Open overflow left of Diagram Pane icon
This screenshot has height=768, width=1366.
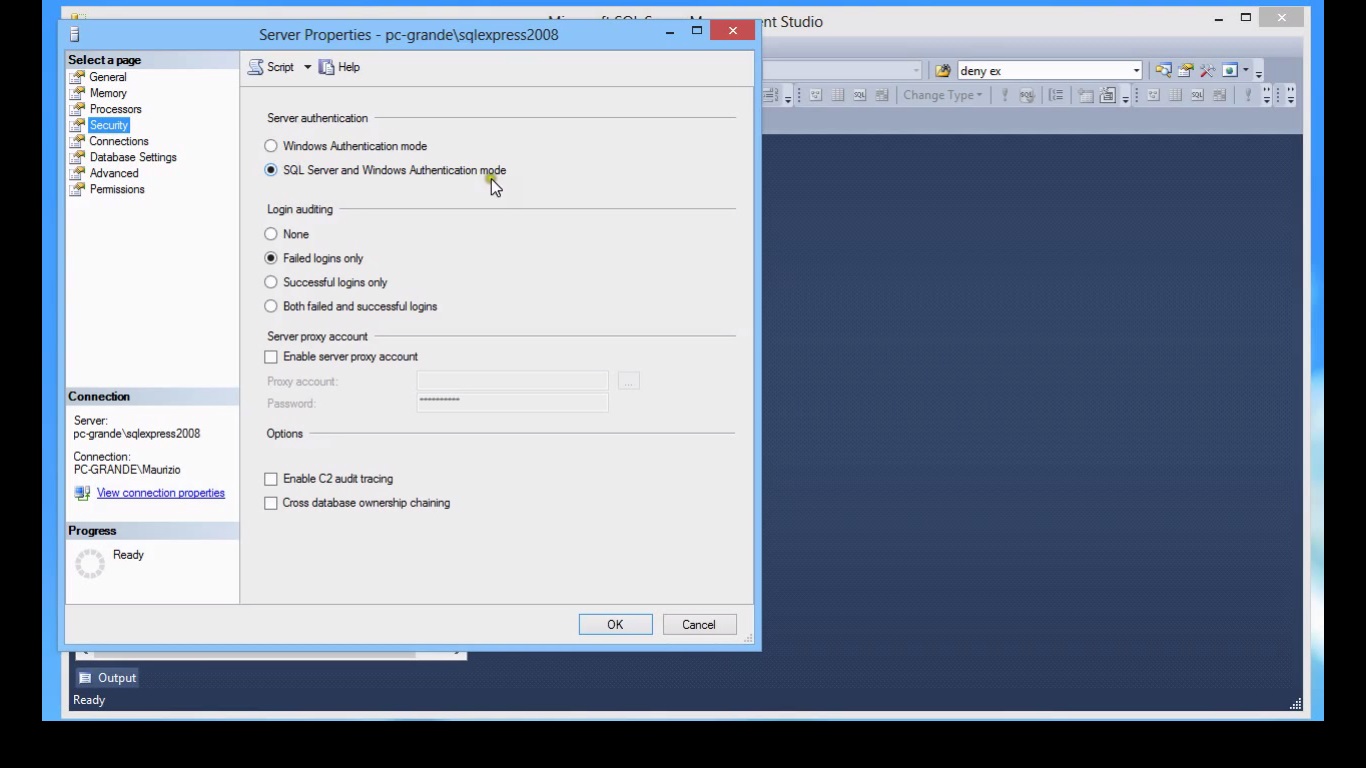(x=787, y=98)
